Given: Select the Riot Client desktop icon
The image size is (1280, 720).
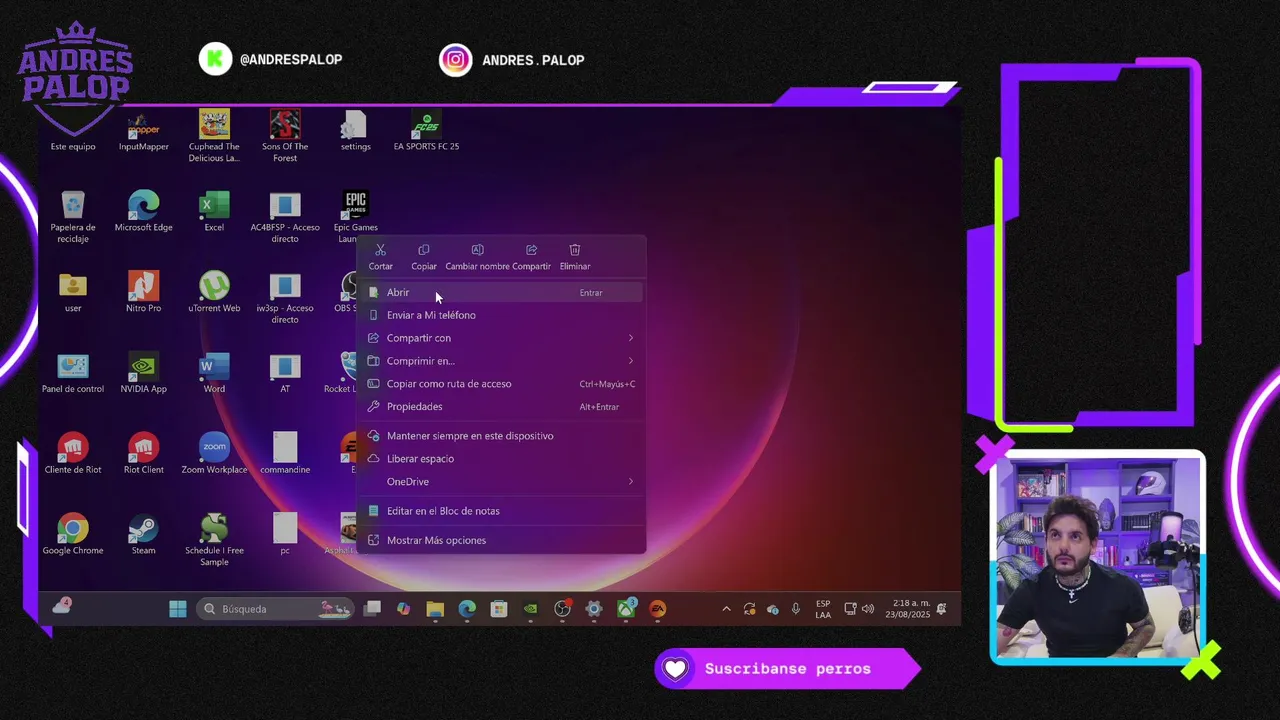Looking at the screenshot, I should (144, 454).
